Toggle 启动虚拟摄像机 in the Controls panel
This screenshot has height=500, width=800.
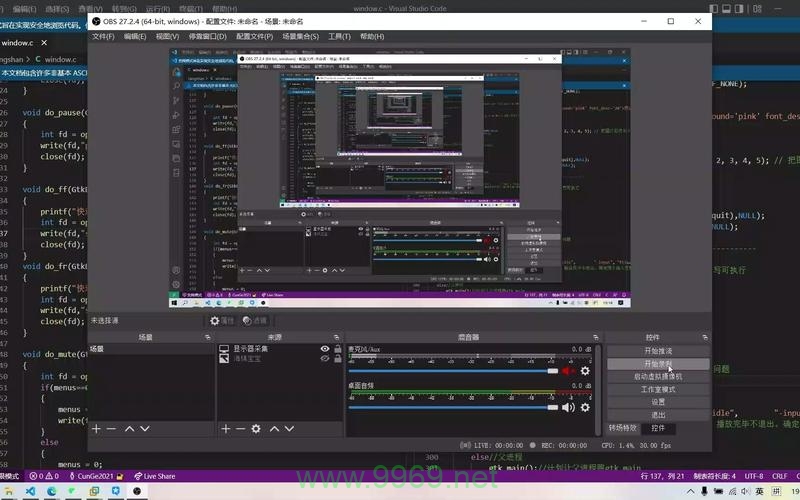(658, 377)
